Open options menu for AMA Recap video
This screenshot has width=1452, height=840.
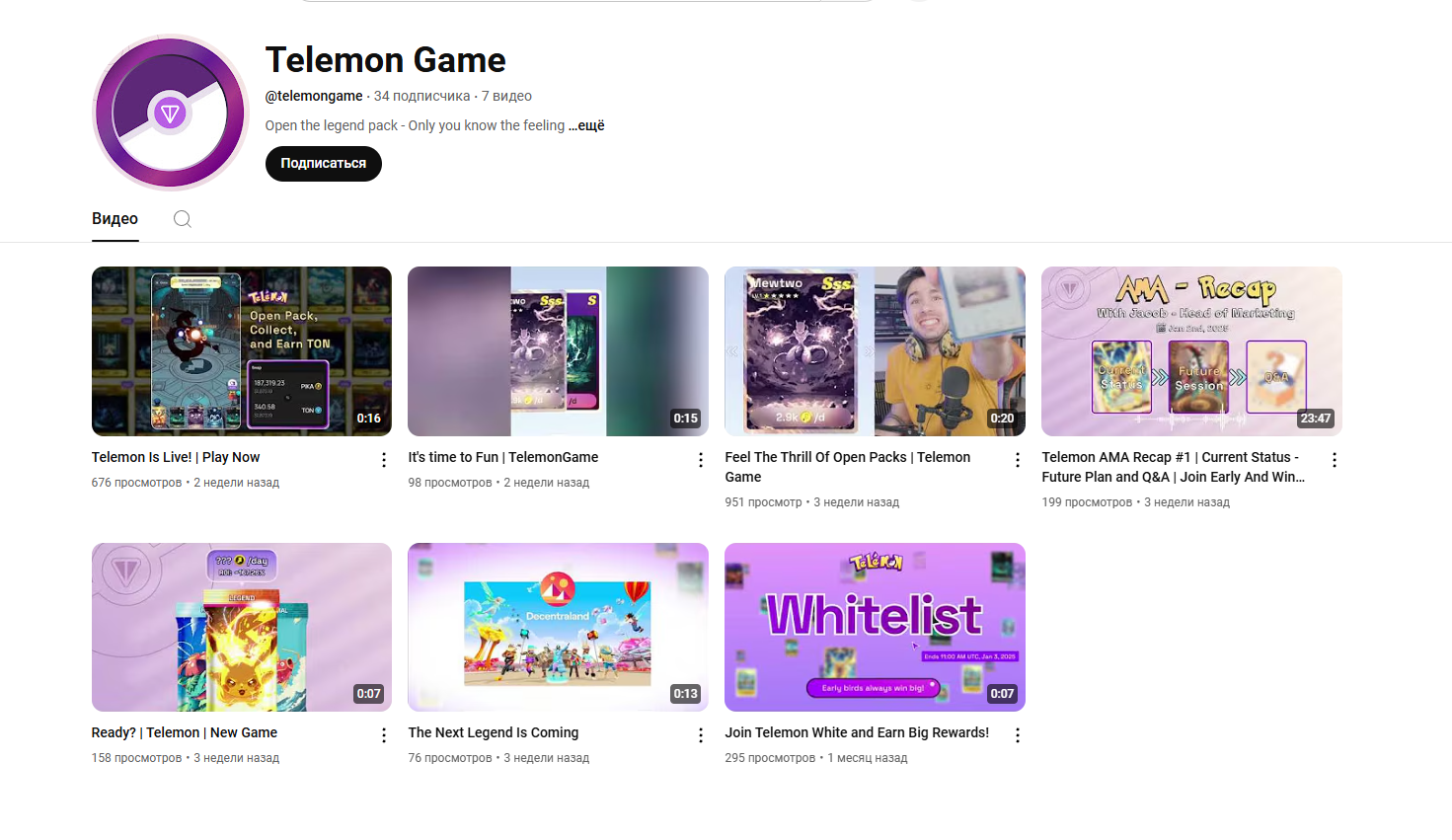tap(1335, 460)
